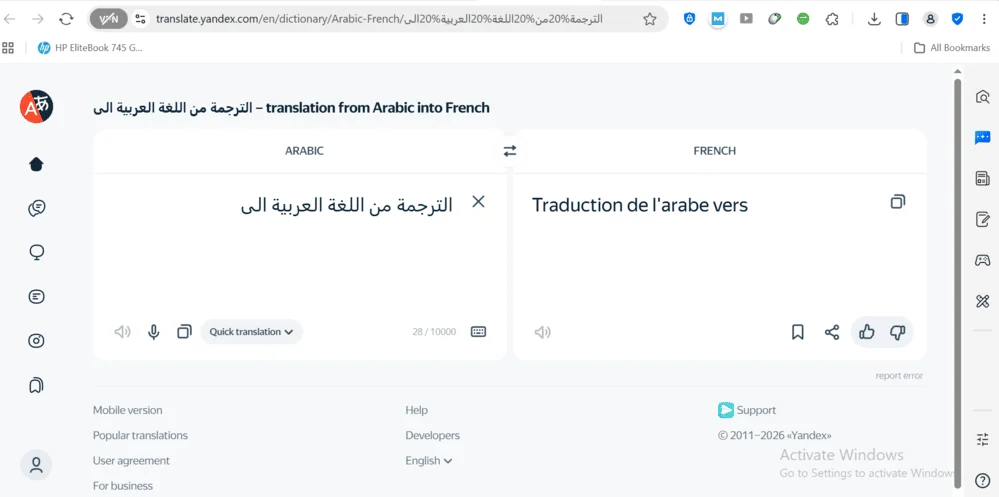The image size is (999, 497).
Task: Rate translation with thumbs down
Action: coord(898,332)
